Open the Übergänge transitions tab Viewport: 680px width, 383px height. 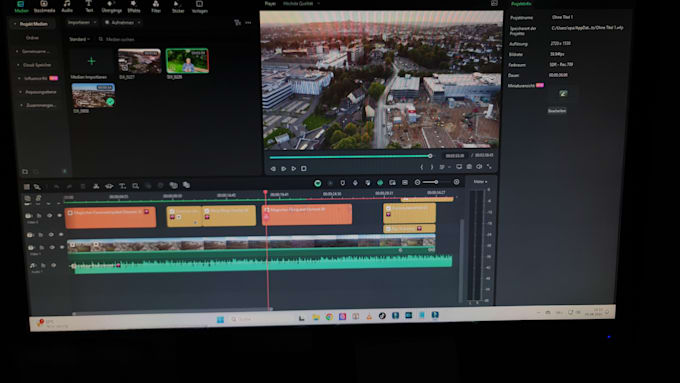click(x=111, y=7)
